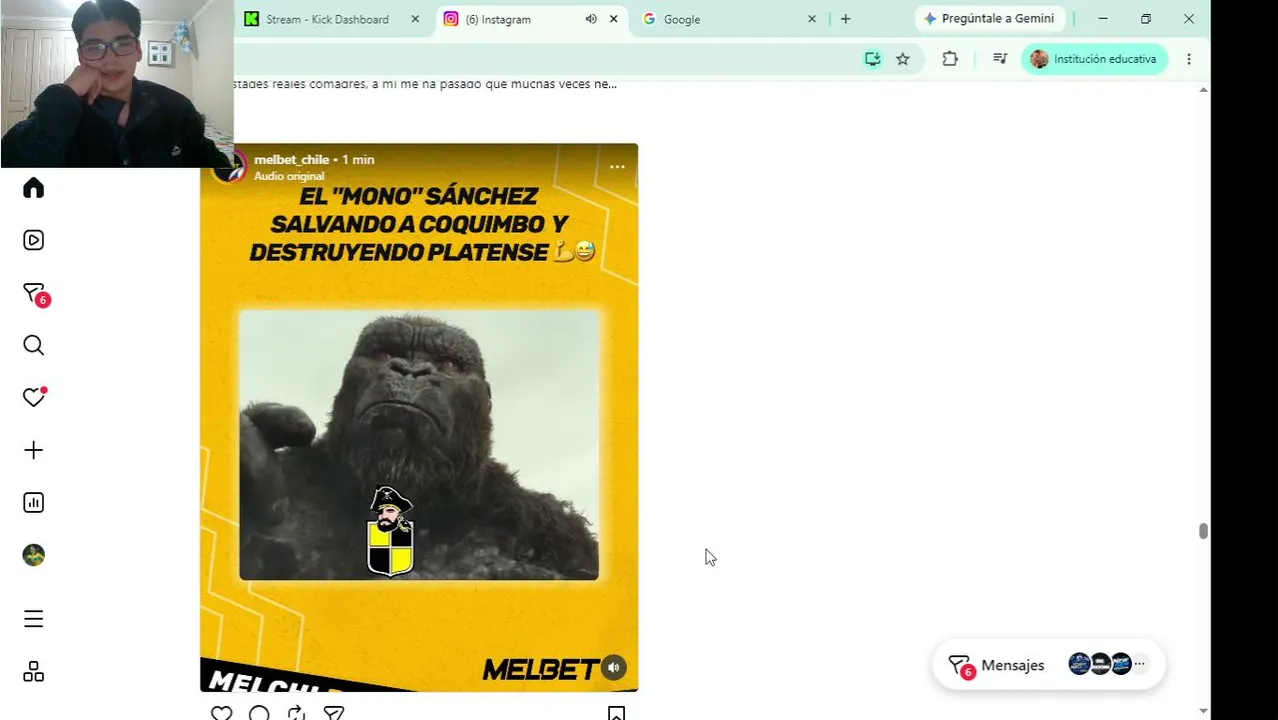
Task: Create a new post with plus icon
Action: [33, 450]
